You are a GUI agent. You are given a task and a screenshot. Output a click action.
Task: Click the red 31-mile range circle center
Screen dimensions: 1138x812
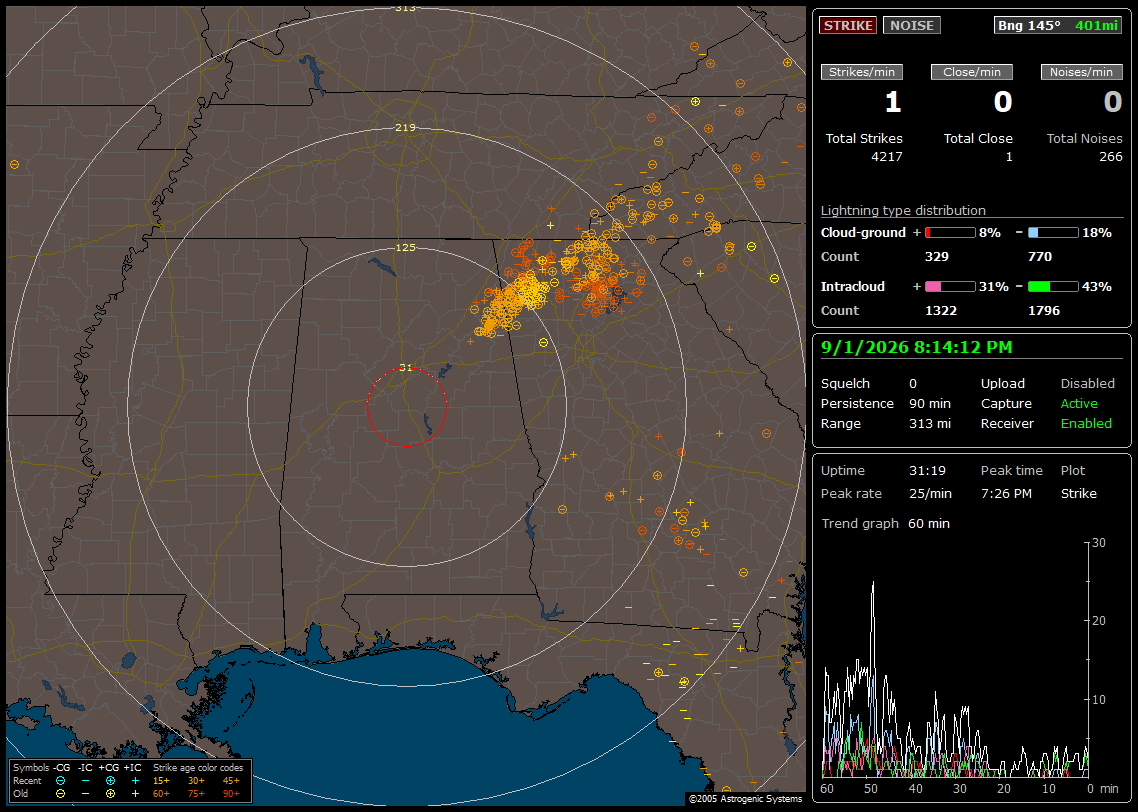[x=406, y=407]
